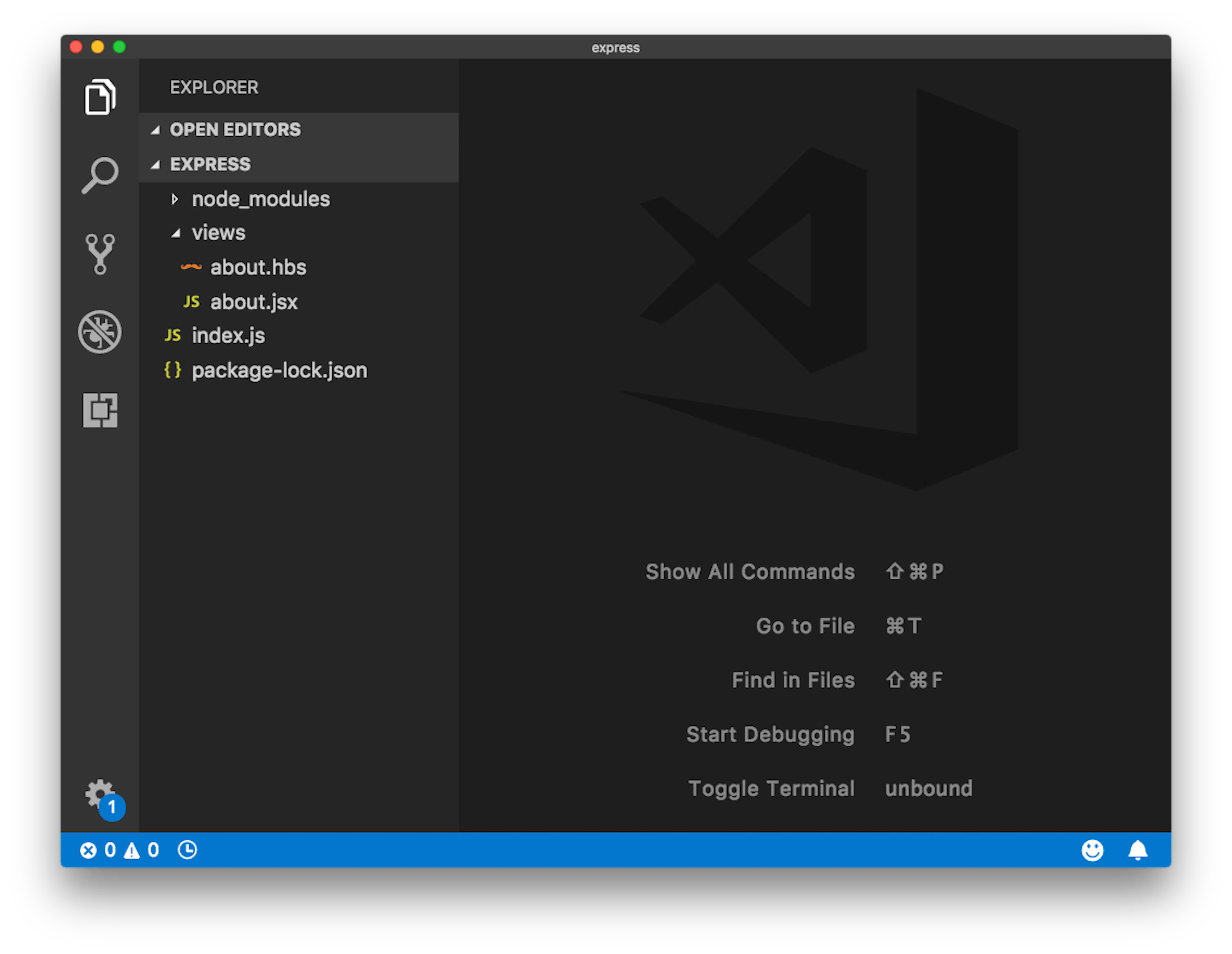Click the Find in Files hint
1232x954 pixels.
(x=793, y=680)
